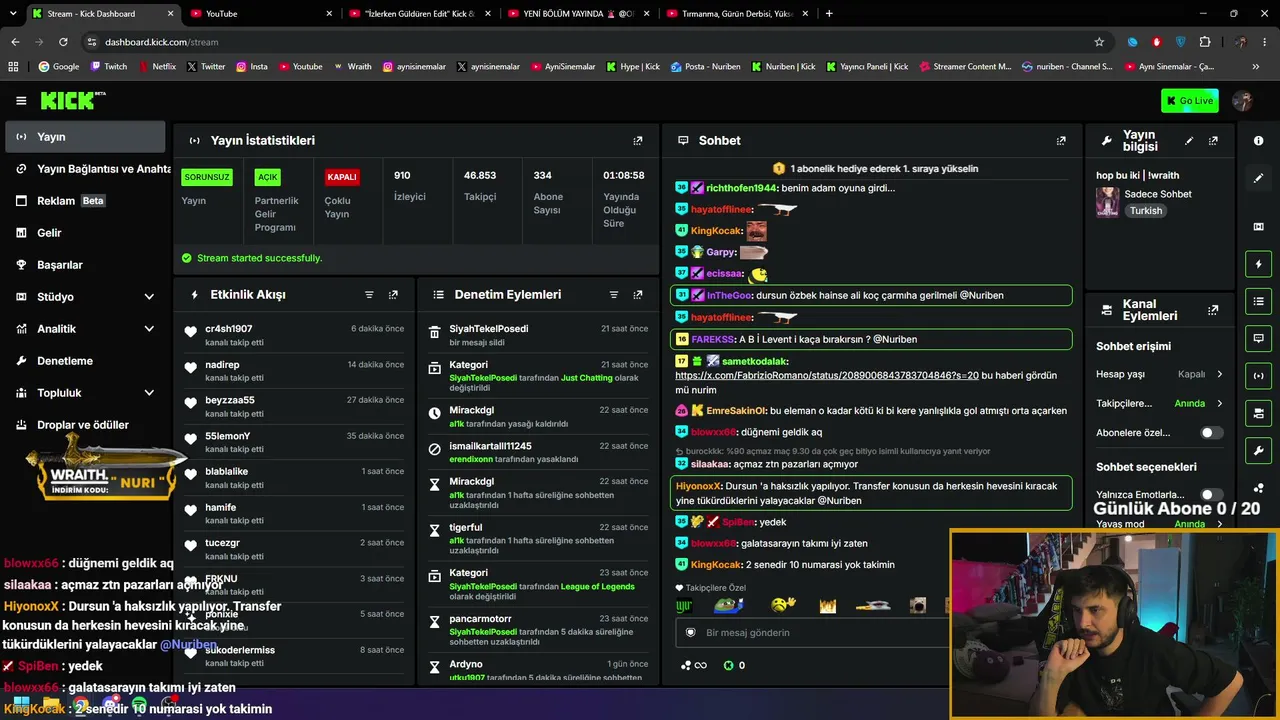Pop out the Kanal Eylemleri panel

1213,310
